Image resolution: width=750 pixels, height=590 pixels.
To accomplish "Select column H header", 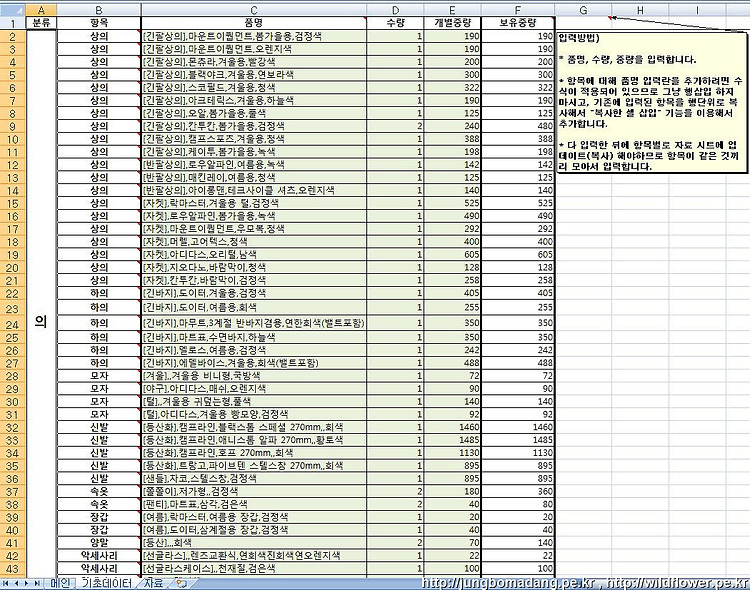I will click(640, 10).
